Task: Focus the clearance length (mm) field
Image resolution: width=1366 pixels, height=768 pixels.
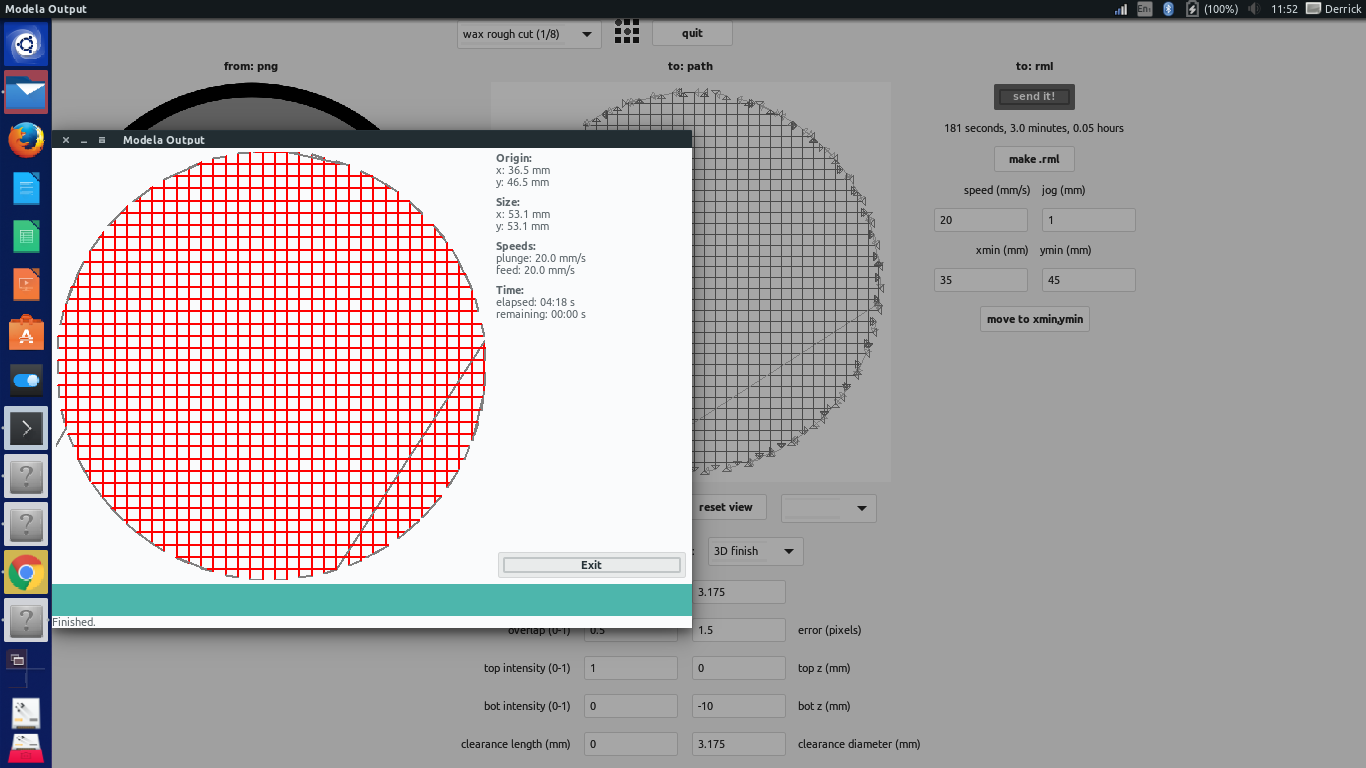Action: [631, 744]
